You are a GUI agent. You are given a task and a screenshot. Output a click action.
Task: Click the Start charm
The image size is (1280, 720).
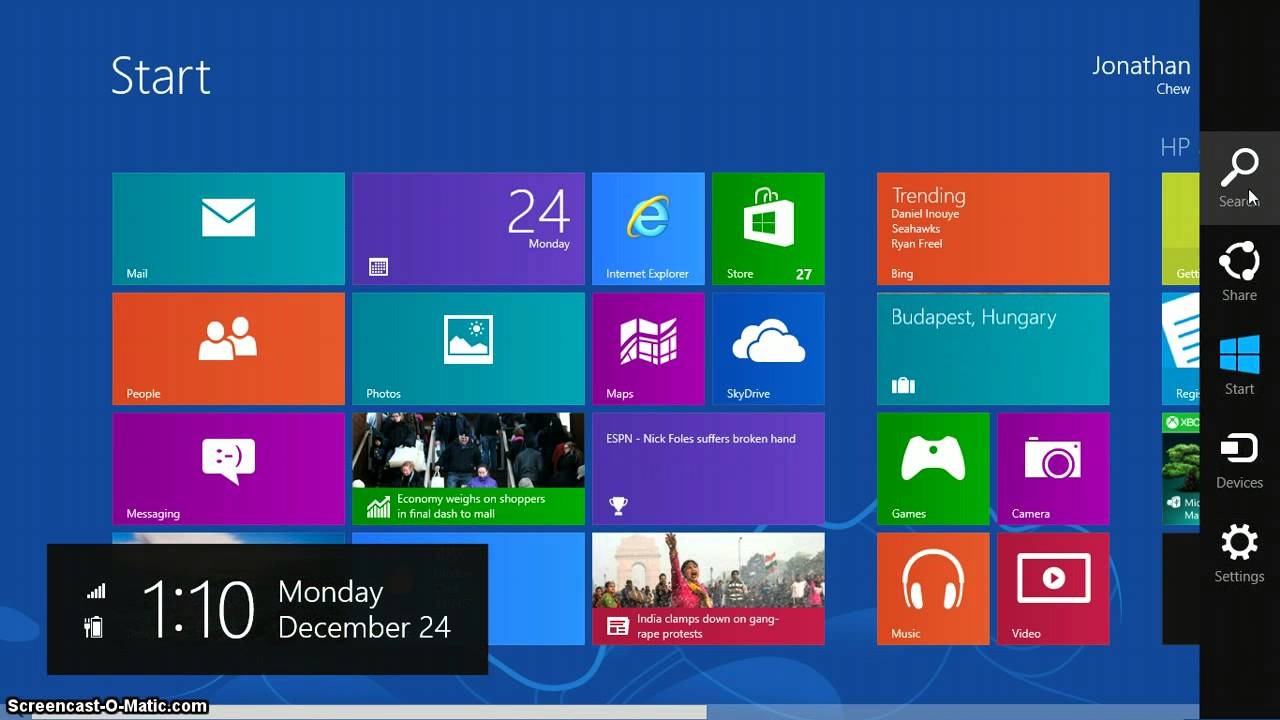coord(1239,366)
